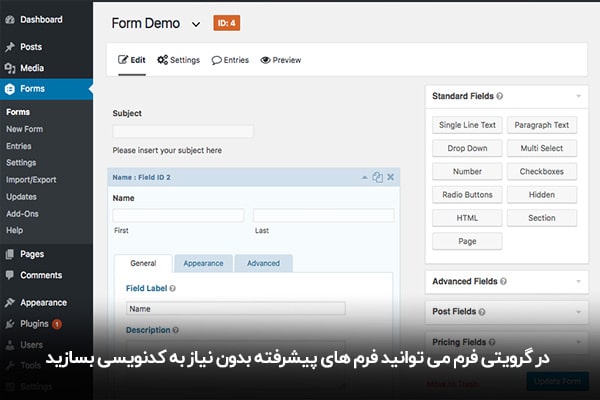Image resolution: width=600 pixels, height=400 pixels.
Task: Collapse the Name field with the up arrow
Action: (365, 177)
